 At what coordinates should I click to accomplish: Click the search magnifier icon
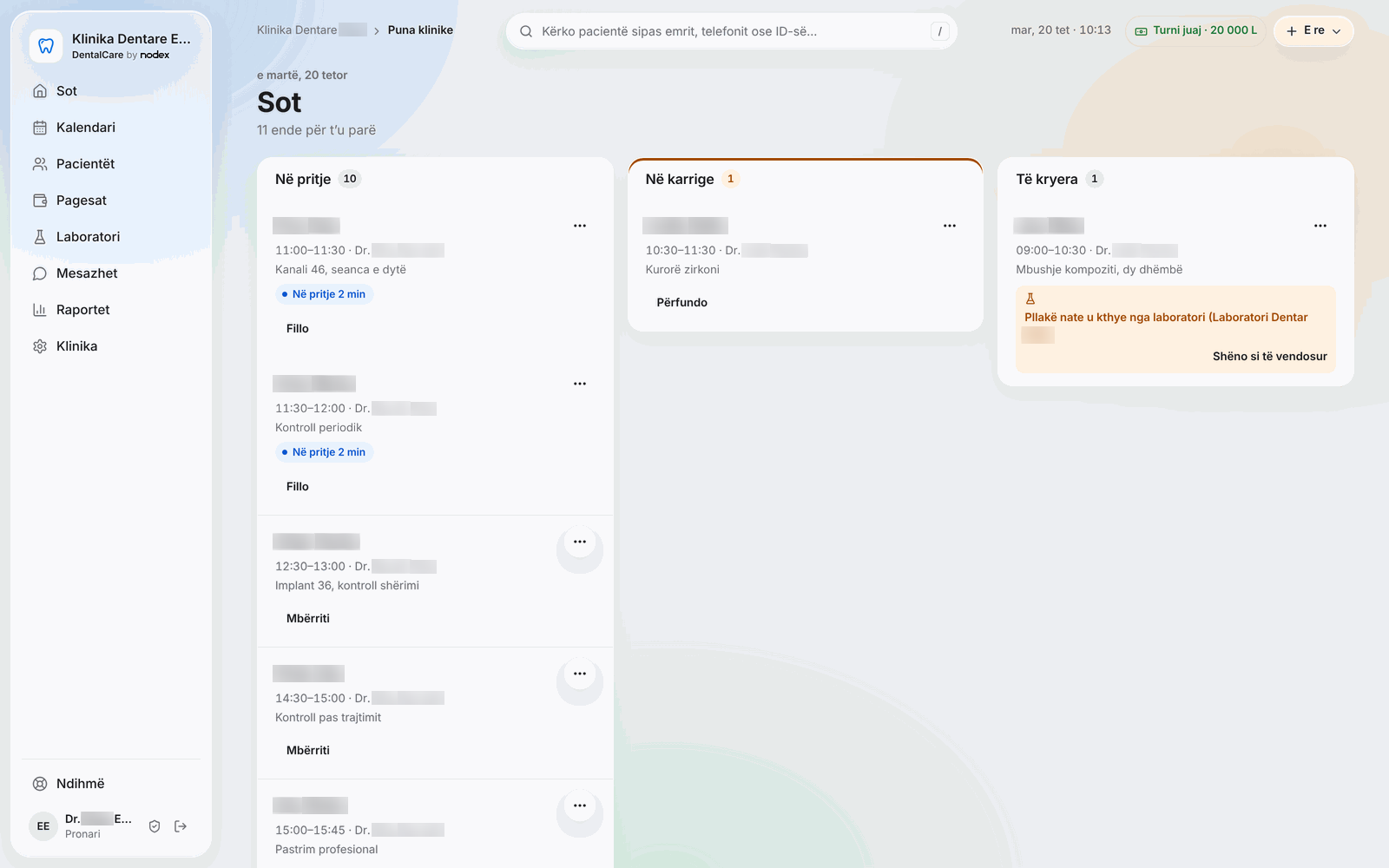click(x=526, y=31)
